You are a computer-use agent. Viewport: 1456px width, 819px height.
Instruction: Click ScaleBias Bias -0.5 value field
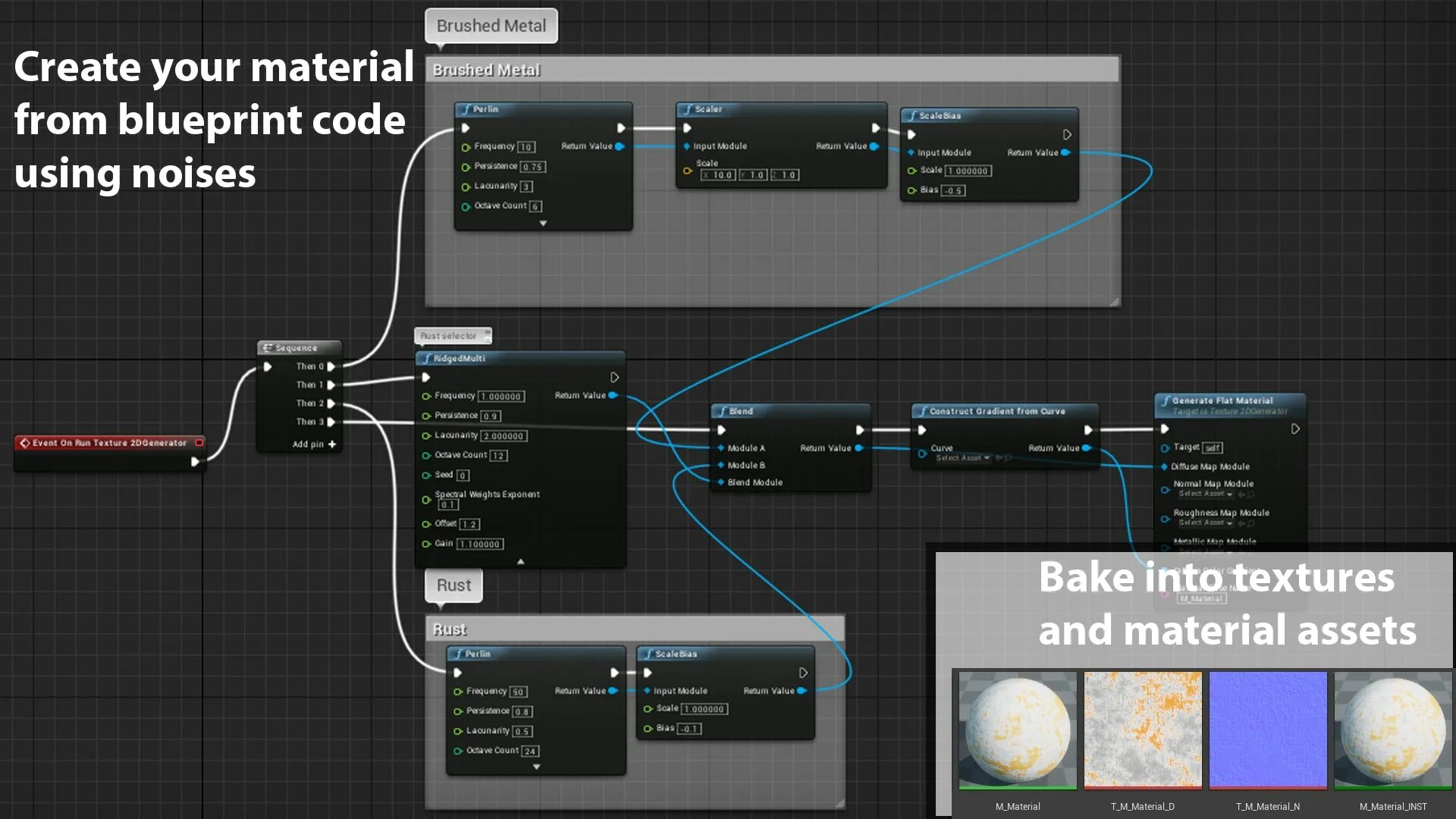pos(953,191)
